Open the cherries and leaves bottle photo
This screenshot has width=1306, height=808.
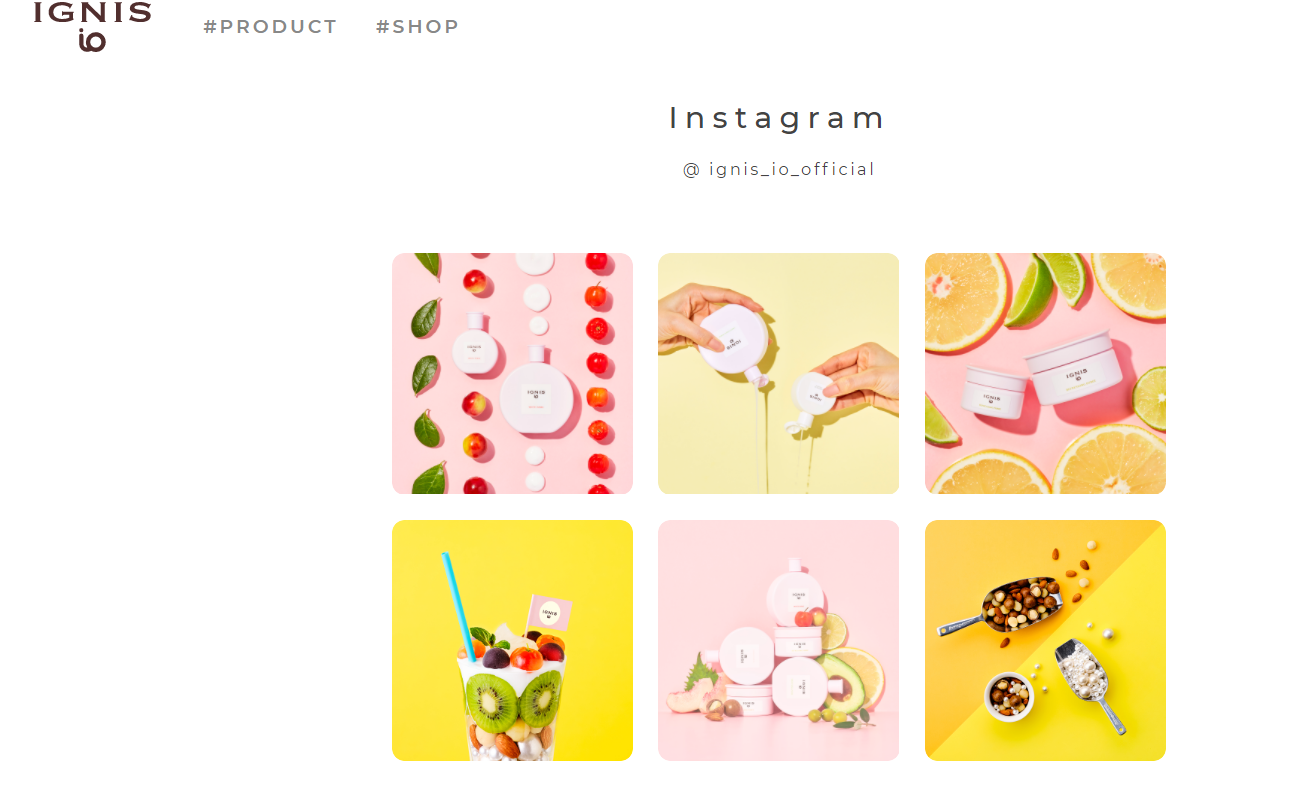512,373
